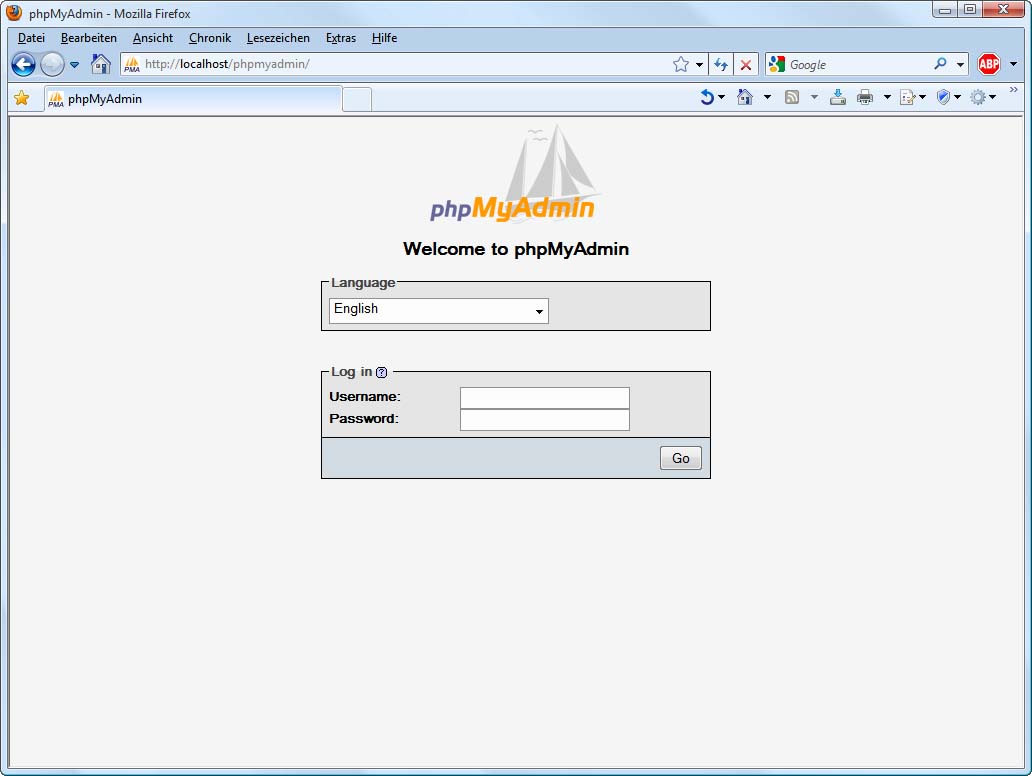Open the Lesezeichen menu
Image resolution: width=1032 pixels, height=776 pixels.
point(278,38)
